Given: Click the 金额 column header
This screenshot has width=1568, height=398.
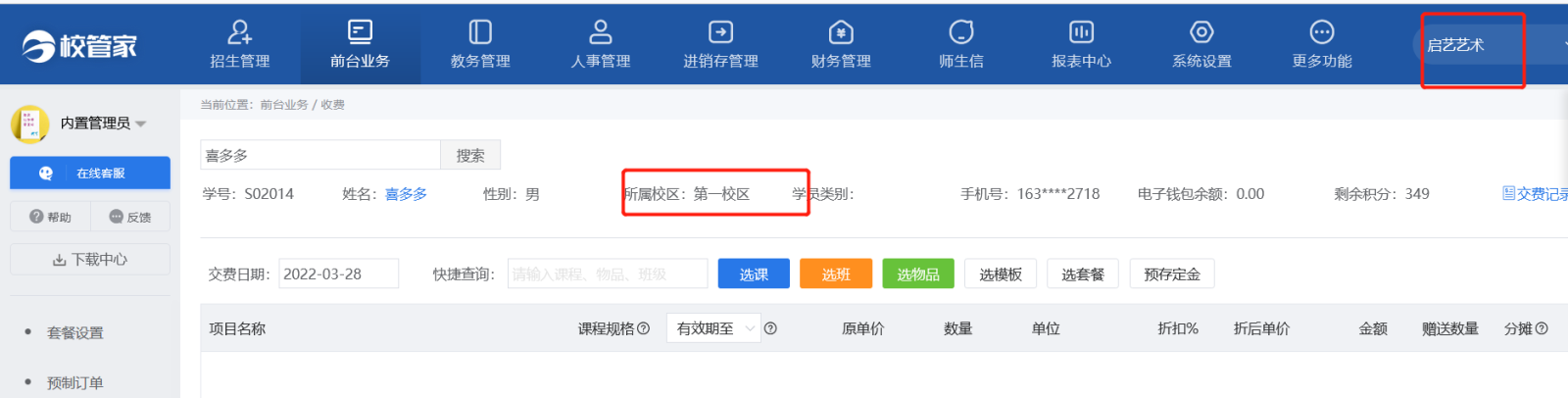Looking at the screenshot, I should pos(1373,329).
